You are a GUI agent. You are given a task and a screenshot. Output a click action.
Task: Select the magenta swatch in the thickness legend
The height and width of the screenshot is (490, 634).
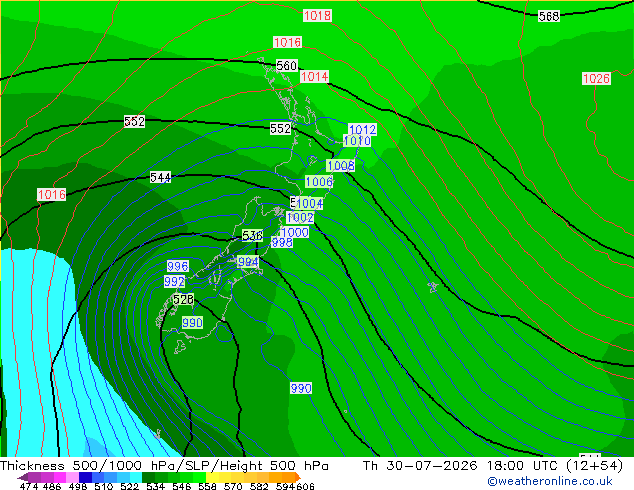pos(60,477)
